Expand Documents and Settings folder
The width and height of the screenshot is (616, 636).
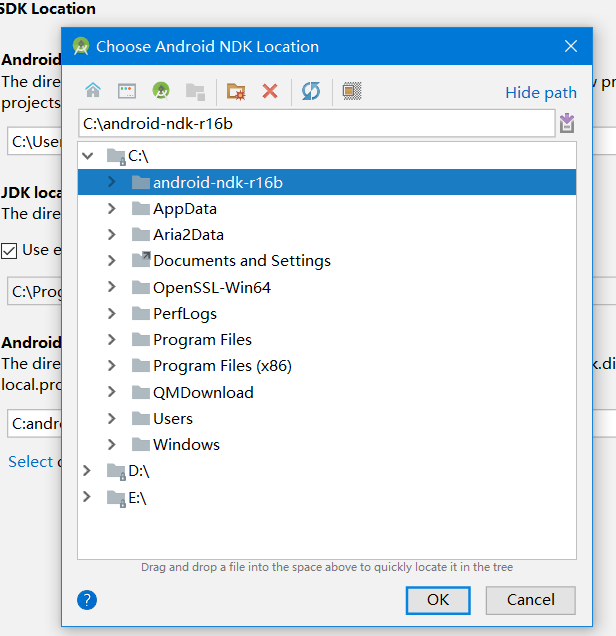click(x=112, y=260)
